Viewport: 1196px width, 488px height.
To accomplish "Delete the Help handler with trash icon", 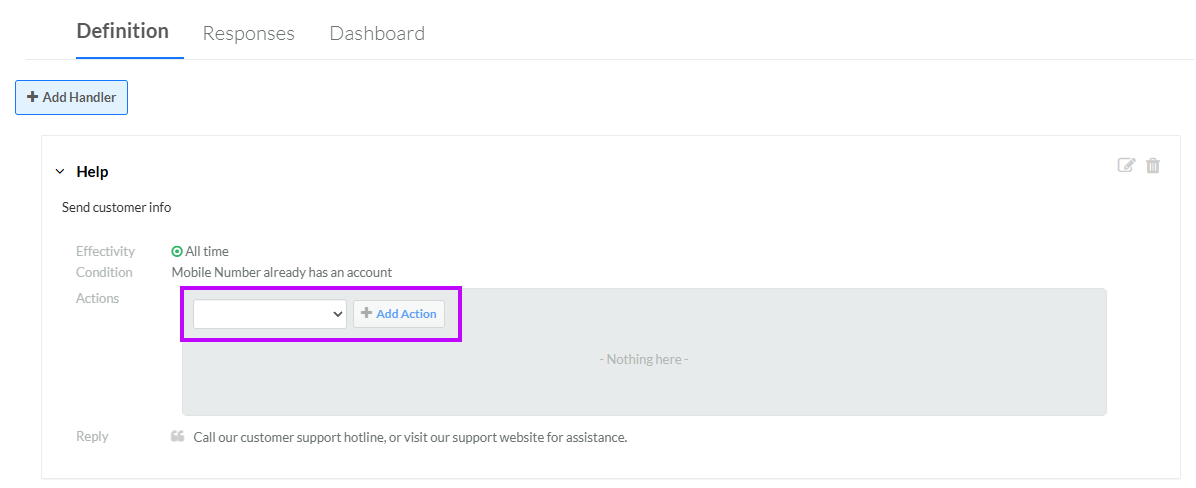I will click(1153, 165).
